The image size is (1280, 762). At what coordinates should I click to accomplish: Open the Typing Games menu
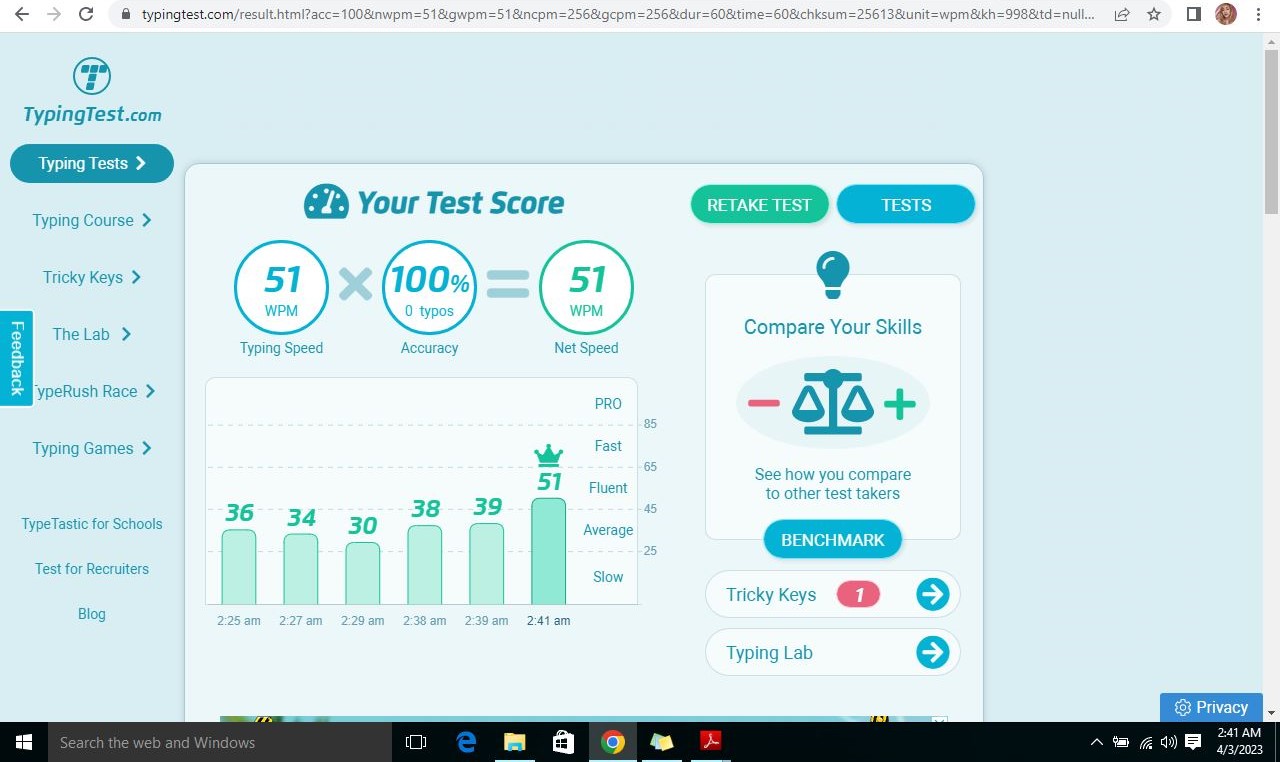click(92, 448)
